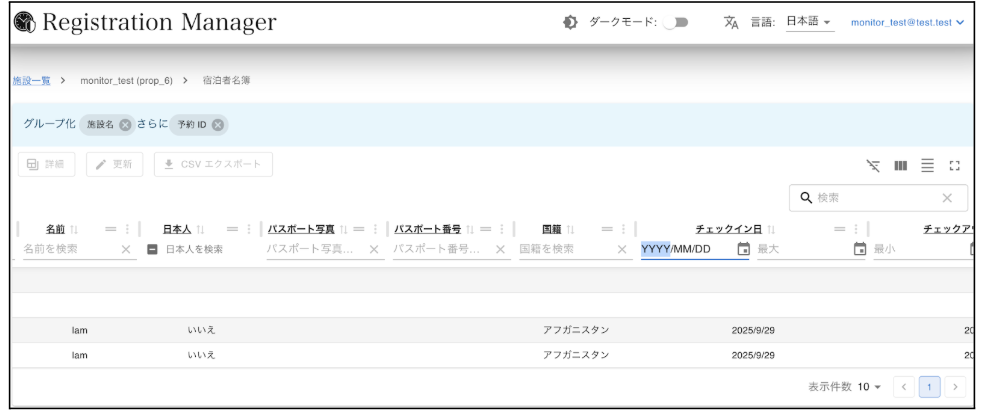
Task: Click into the global 検索 search field
Action: [870, 198]
